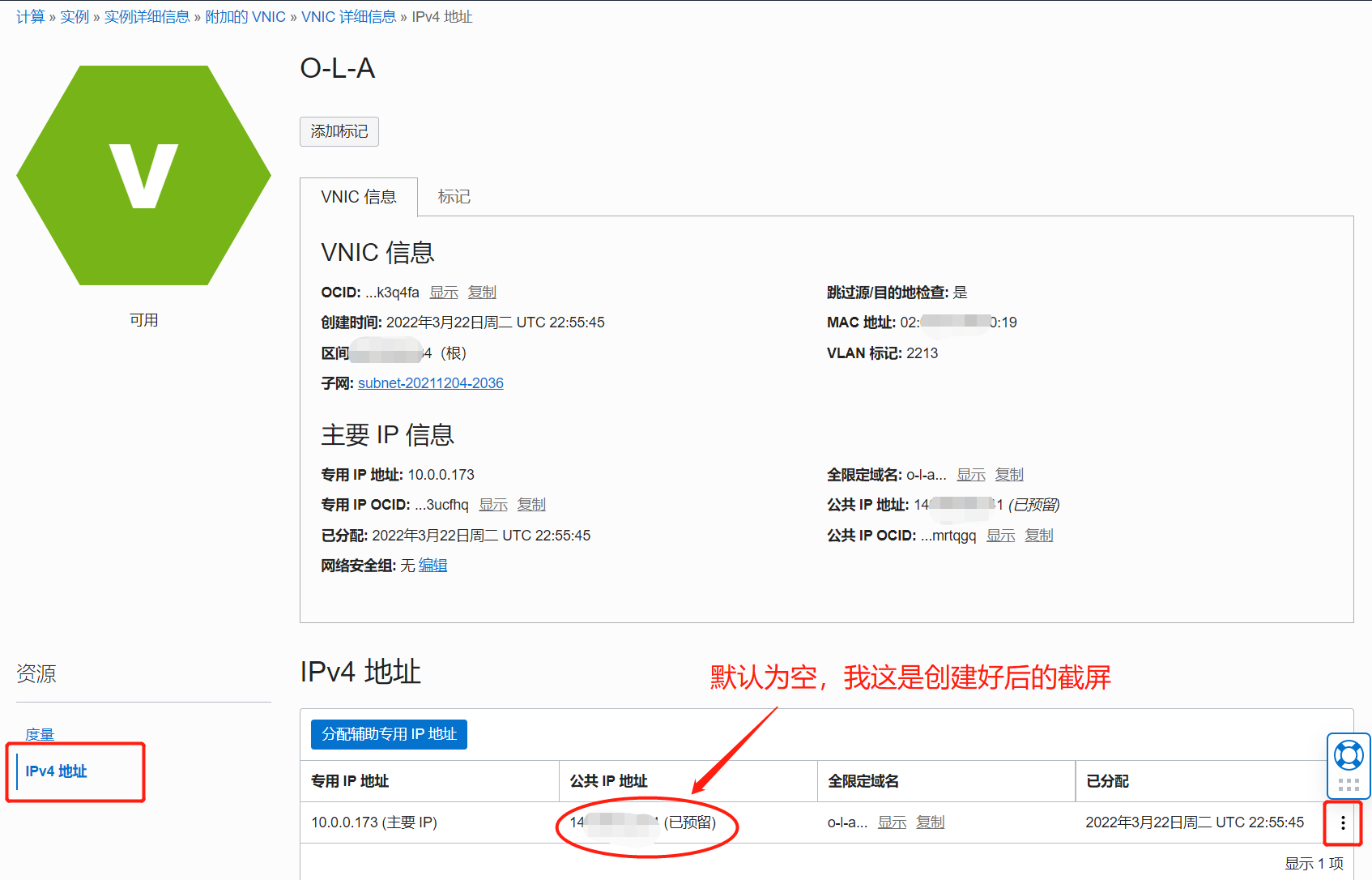Show the 全限定域名 in main IP info
Screen dimensions: 1372x880
[971, 474]
